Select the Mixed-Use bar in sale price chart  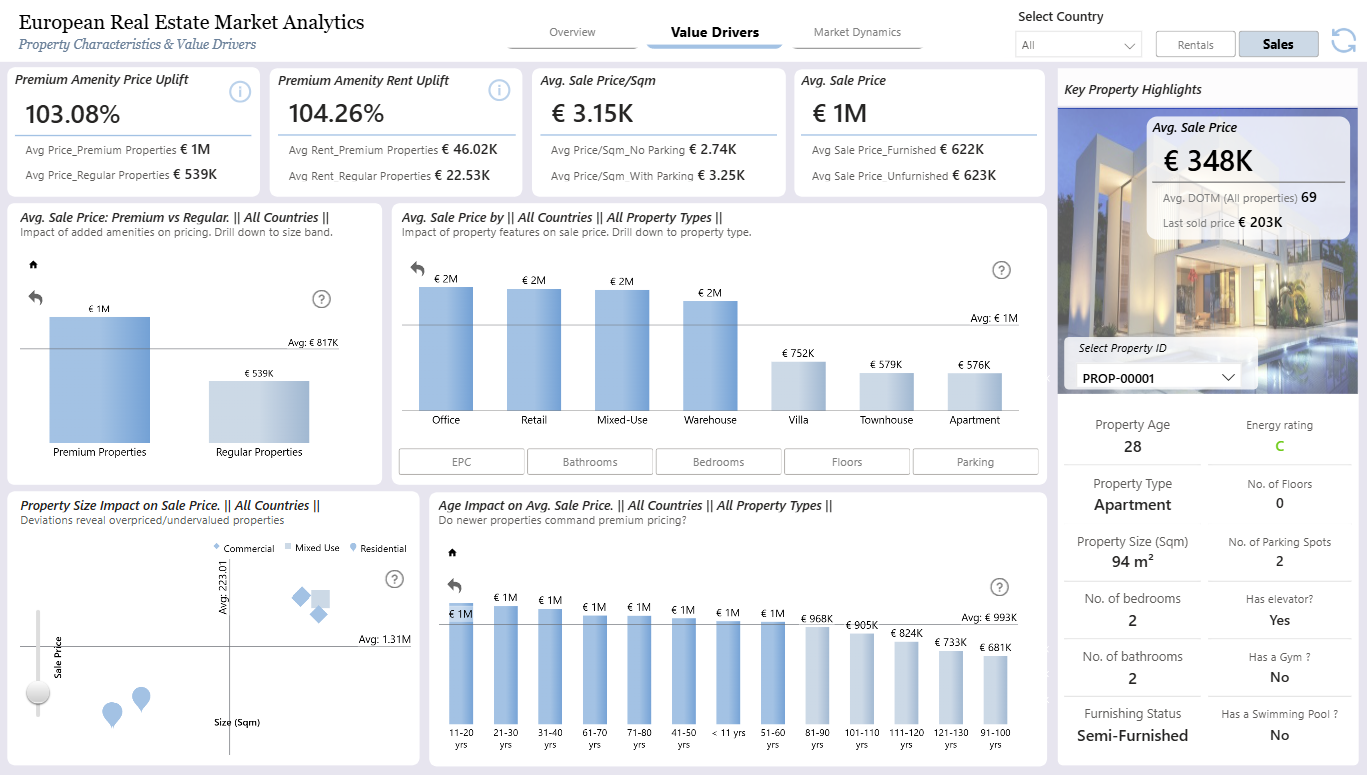tap(622, 350)
